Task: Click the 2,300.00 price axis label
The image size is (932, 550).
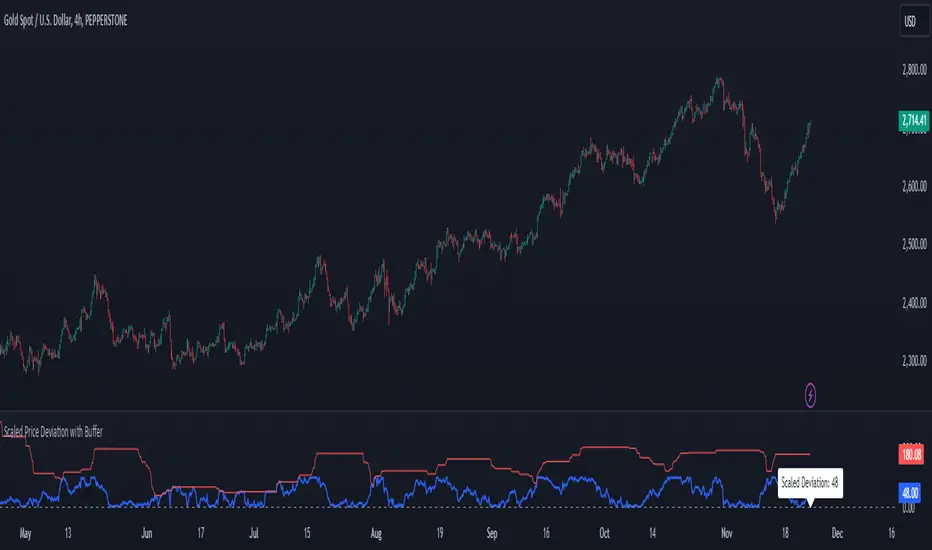Action: click(914, 361)
